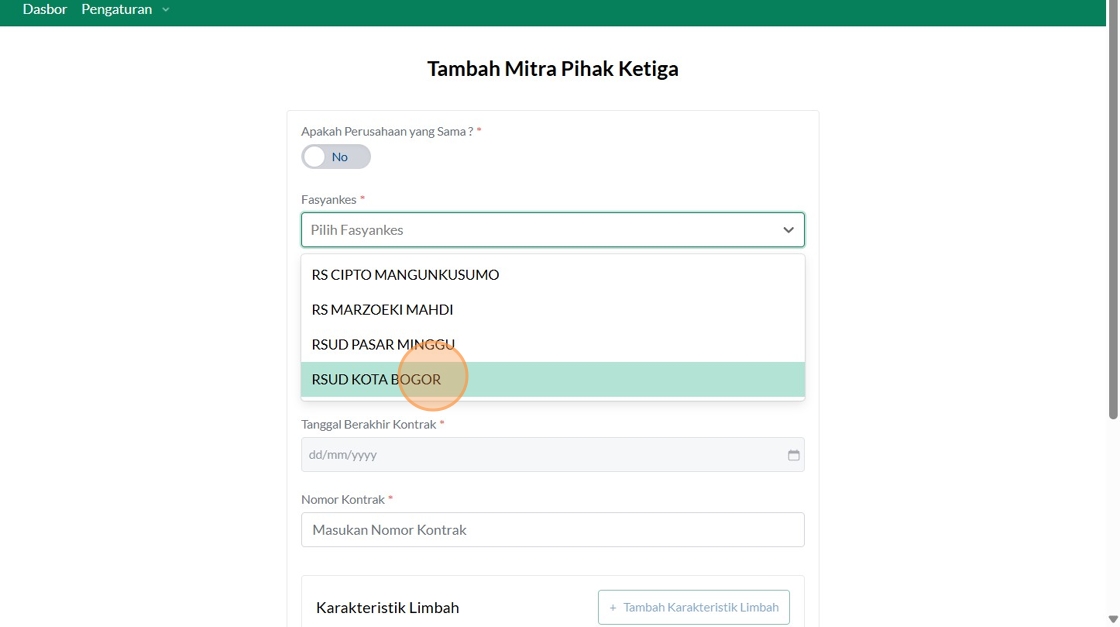The height and width of the screenshot is (627, 1120).
Task: Open the Pilih Fasyankes combo box
Action: (553, 230)
